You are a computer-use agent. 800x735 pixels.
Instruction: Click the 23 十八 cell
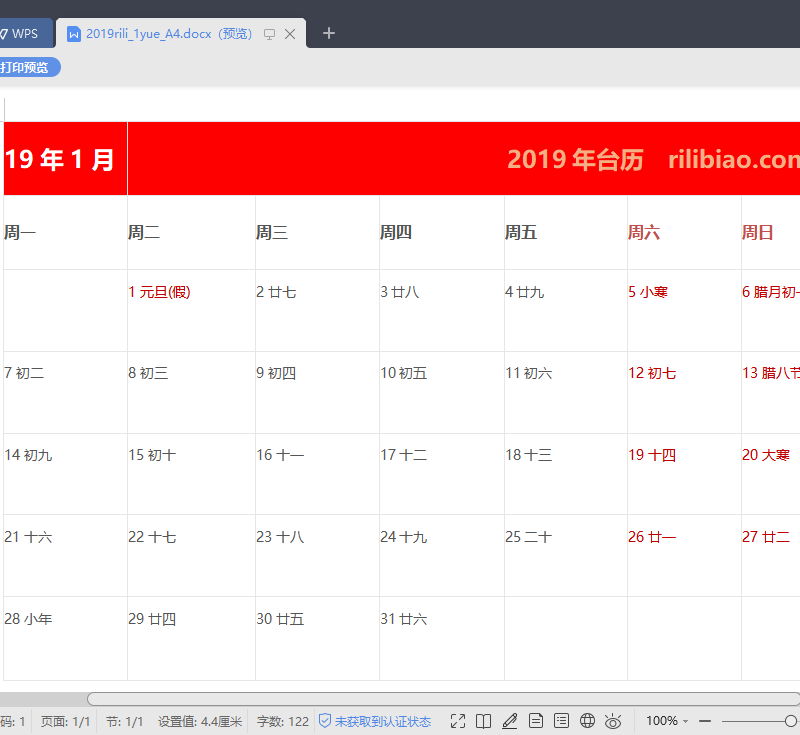(x=317, y=555)
